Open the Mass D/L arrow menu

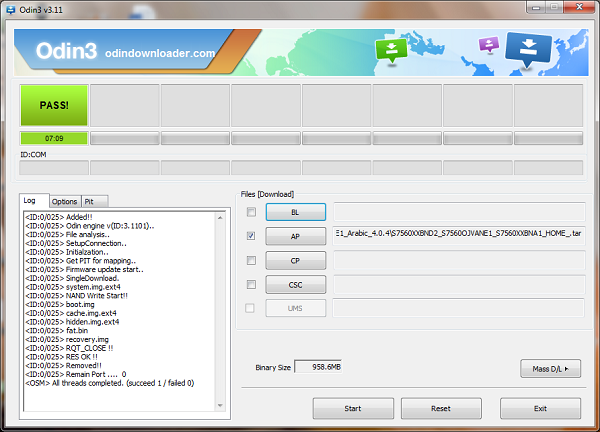pos(550,368)
